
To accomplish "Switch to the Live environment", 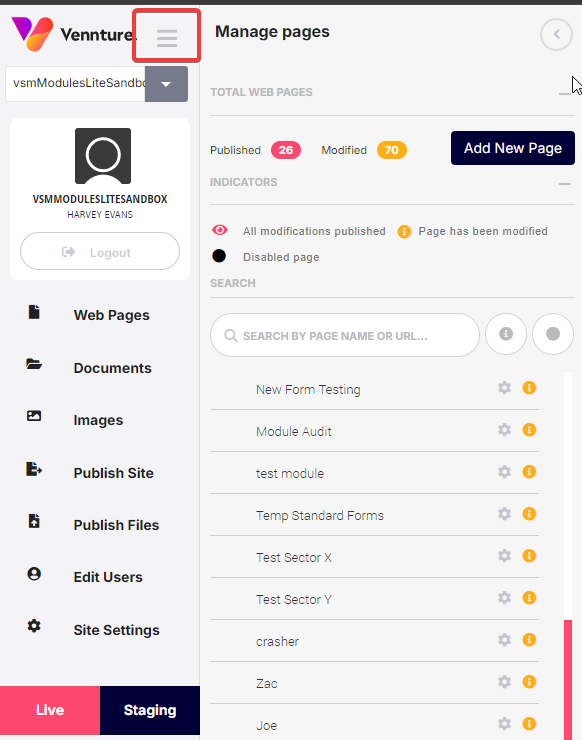I will [x=50, y=710].
